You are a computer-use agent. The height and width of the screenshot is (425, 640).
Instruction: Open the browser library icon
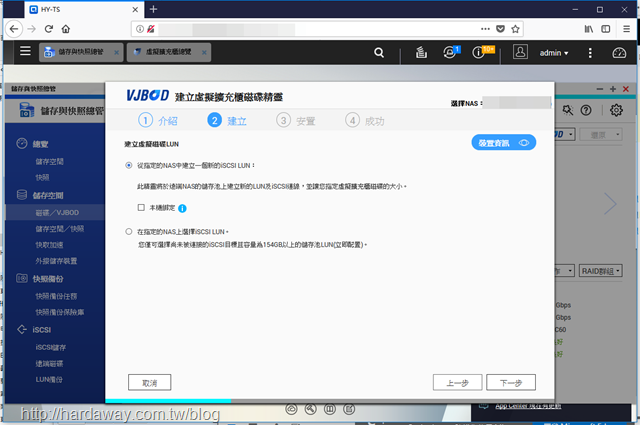[588, 29]
